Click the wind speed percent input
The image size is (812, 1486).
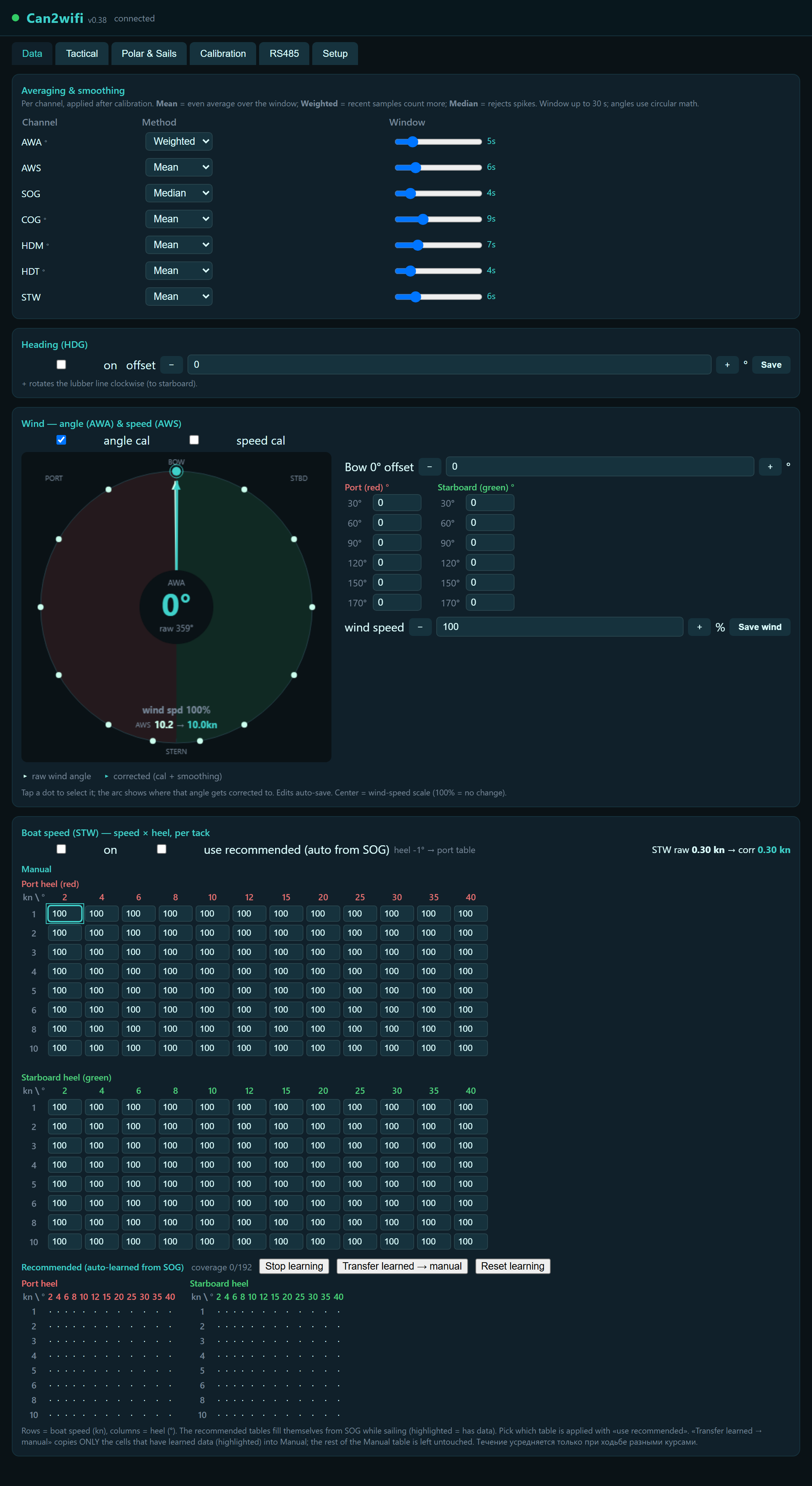560,627
